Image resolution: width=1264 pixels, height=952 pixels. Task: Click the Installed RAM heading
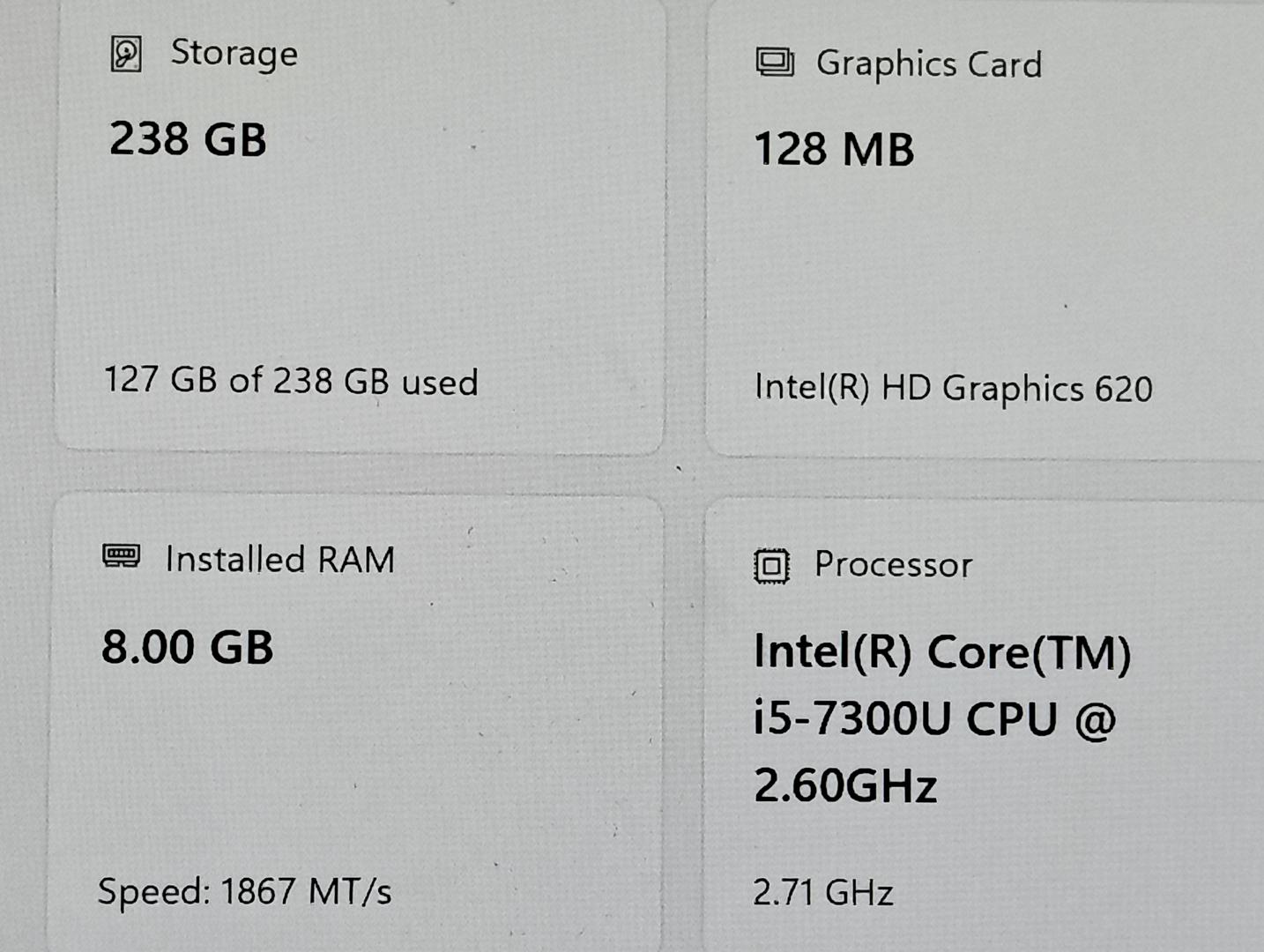280,560
